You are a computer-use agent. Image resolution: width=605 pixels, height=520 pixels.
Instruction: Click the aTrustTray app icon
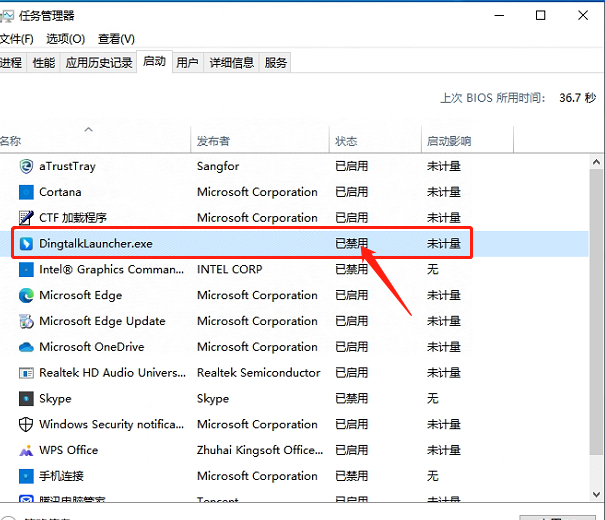(x=26, y=166)
